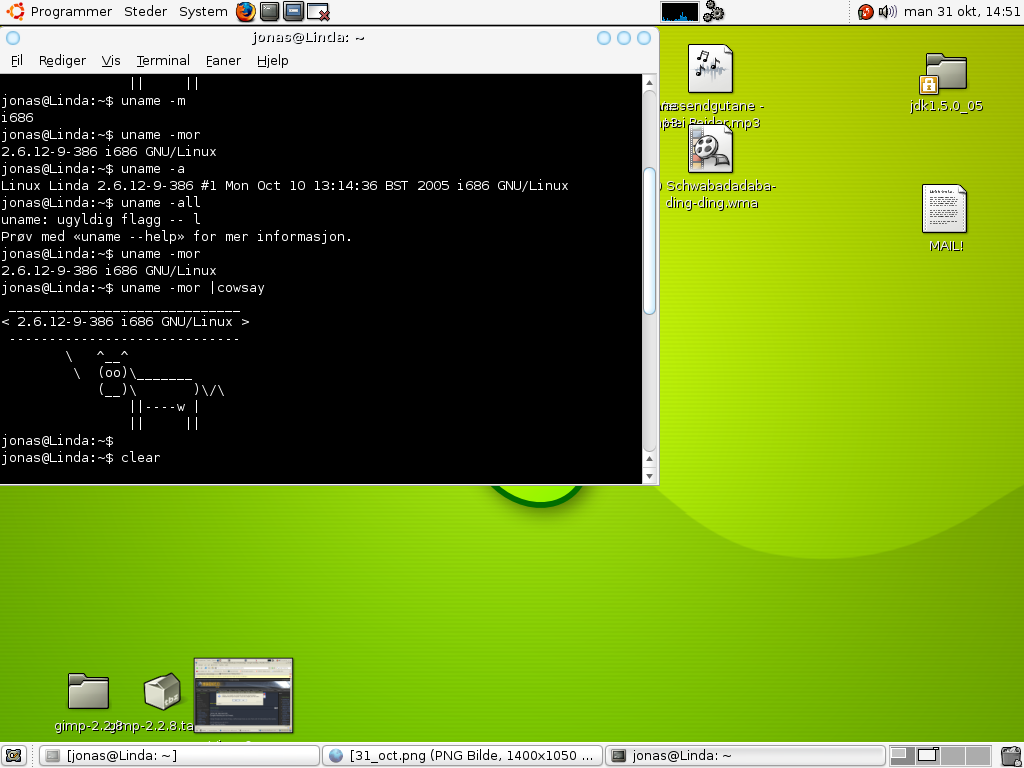The height and width of the screenshot is (768, 1024).
Task: Click the window-with-red-X panel icon
Action: (x=318, y=12)
